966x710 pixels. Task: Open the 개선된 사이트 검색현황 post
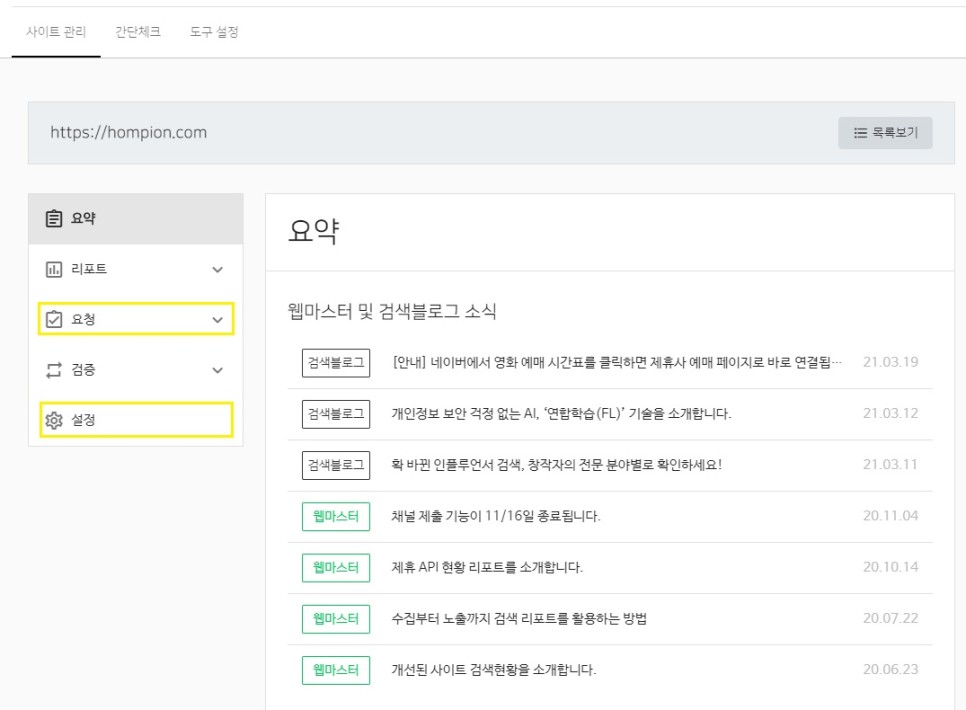pyautogui.click(x=493, y=670)
